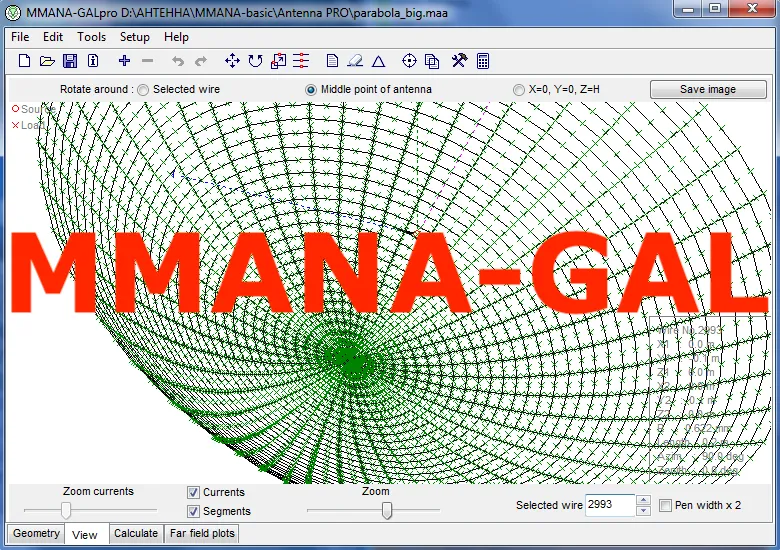Image resolution: width=780 pixels, height=550 pixels.
Task: Open the Edit menu
Action: [53, 37]
